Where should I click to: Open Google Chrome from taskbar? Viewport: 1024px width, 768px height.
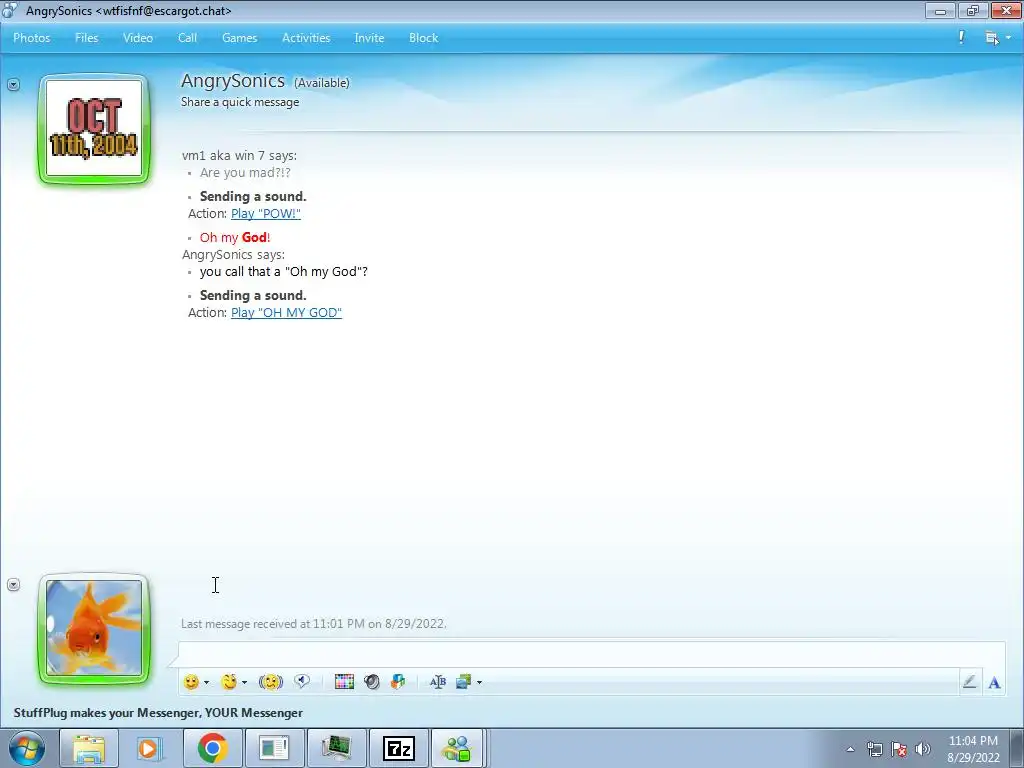[x=213, y=748]
